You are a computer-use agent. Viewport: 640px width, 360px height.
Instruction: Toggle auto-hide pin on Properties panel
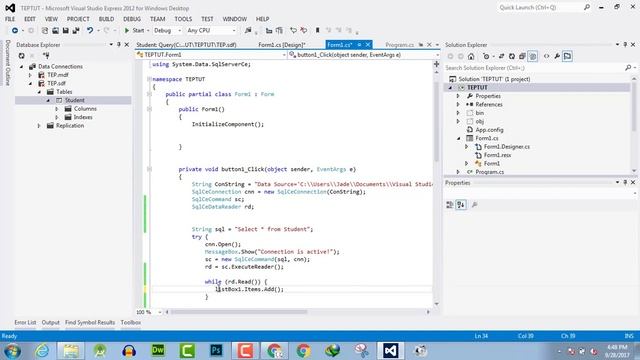[x=625, y=182]
